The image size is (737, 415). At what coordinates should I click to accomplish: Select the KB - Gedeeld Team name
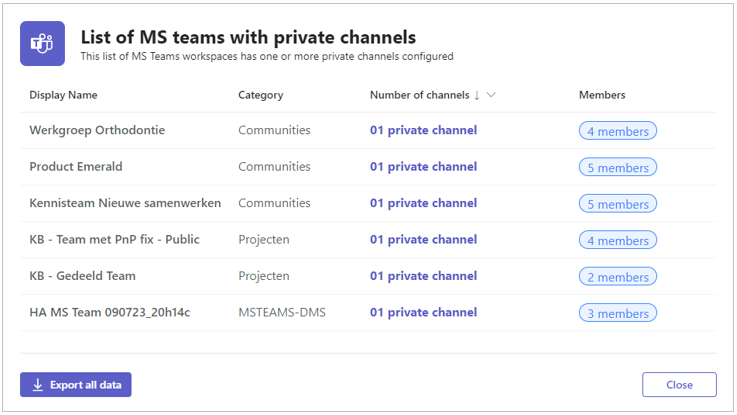[x=82, y=276]
